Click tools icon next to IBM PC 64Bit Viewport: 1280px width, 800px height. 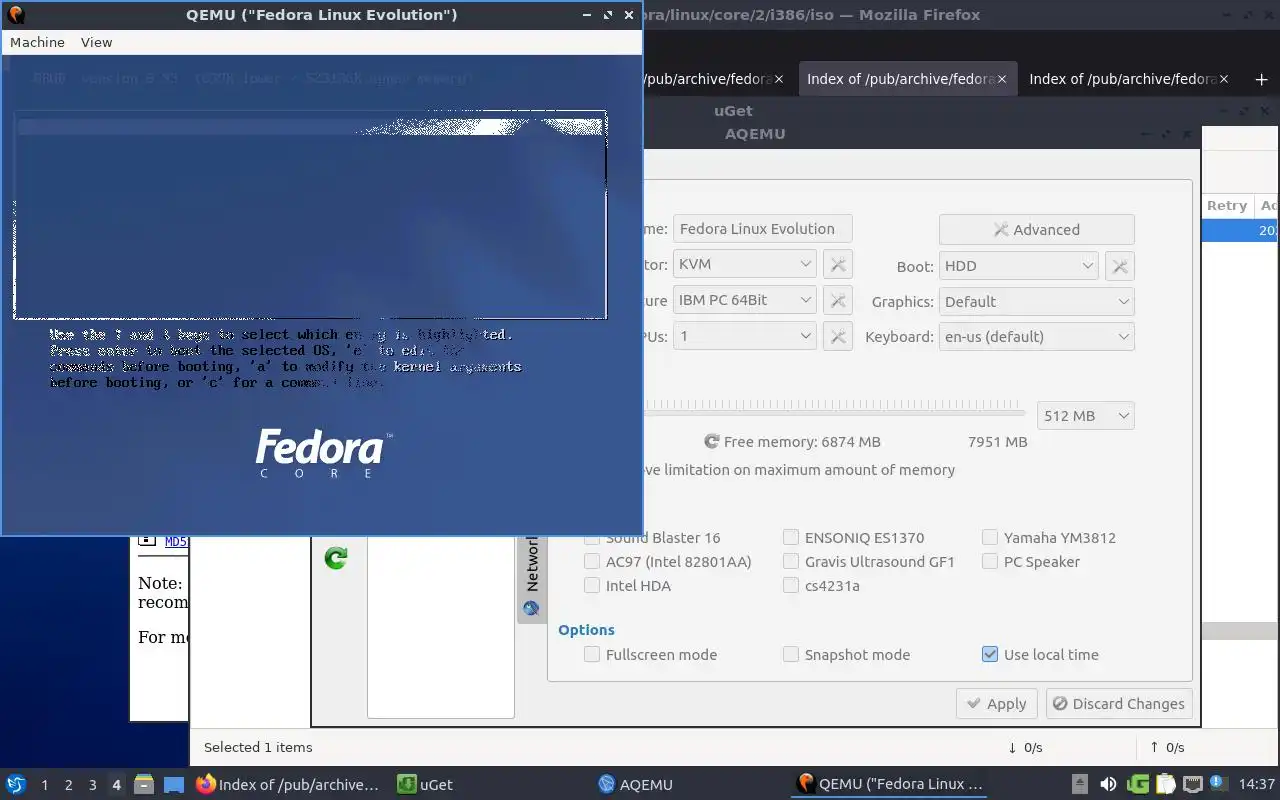(x=838, y=300)
